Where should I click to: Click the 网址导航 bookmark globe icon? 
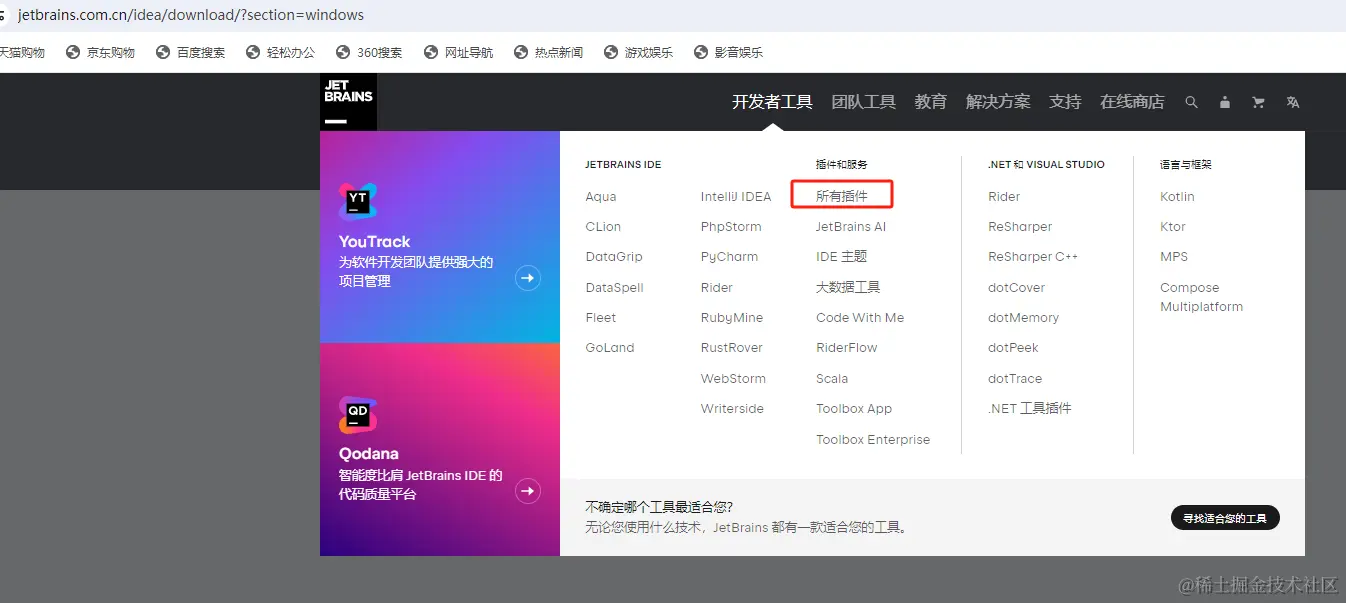(x=431, y=52)
